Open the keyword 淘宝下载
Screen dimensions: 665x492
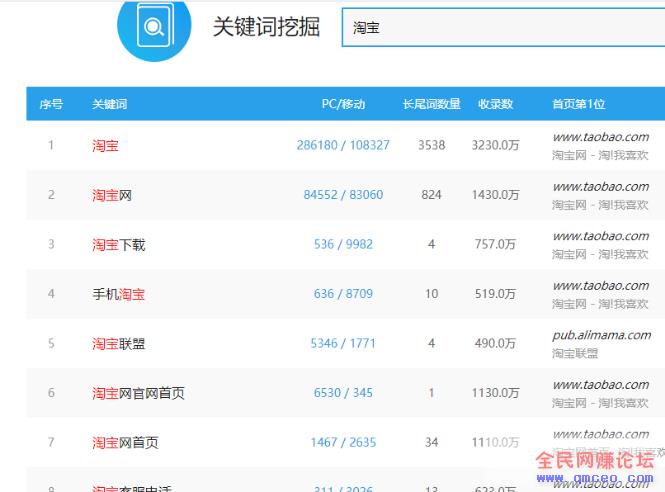(x=118, y=245)
